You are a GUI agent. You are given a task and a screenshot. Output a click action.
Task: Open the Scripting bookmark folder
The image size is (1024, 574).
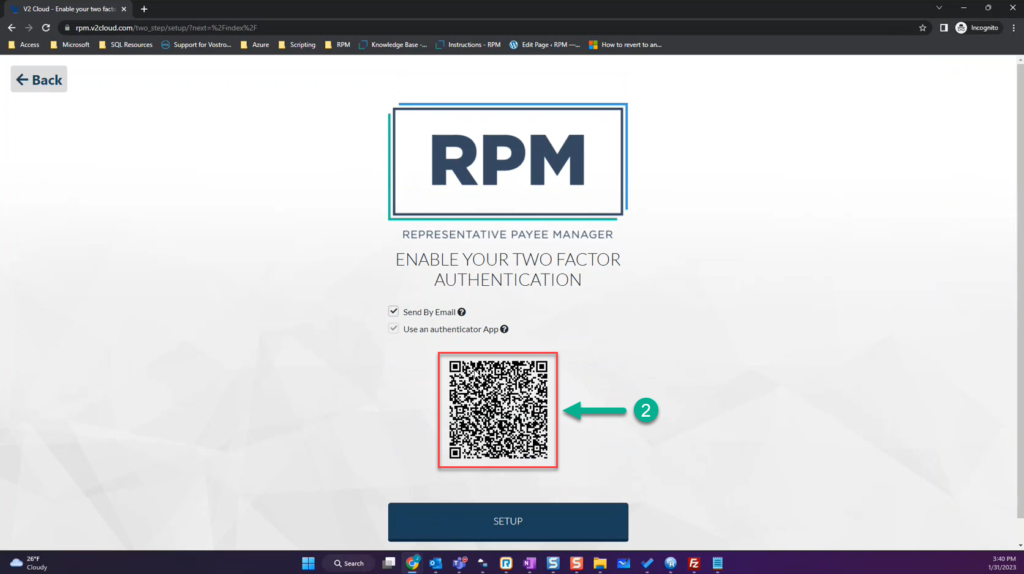coord(296,45)
